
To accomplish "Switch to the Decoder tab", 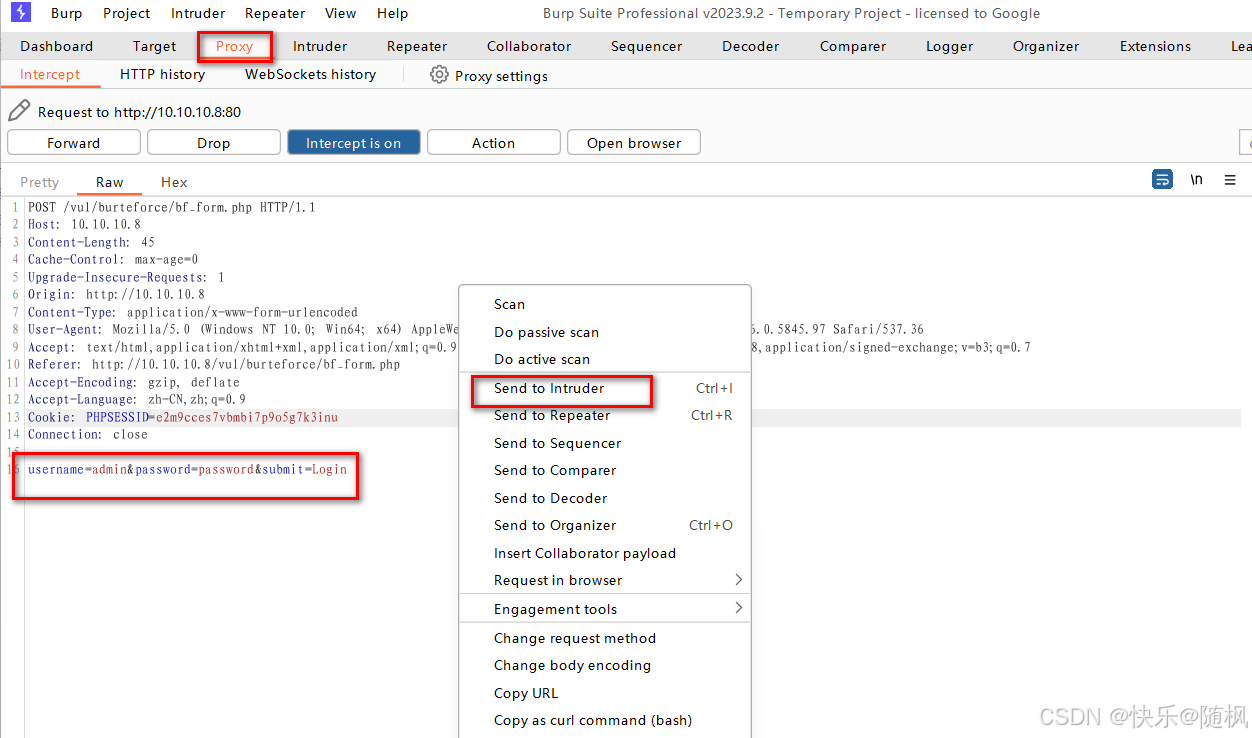I will [751, 46].
